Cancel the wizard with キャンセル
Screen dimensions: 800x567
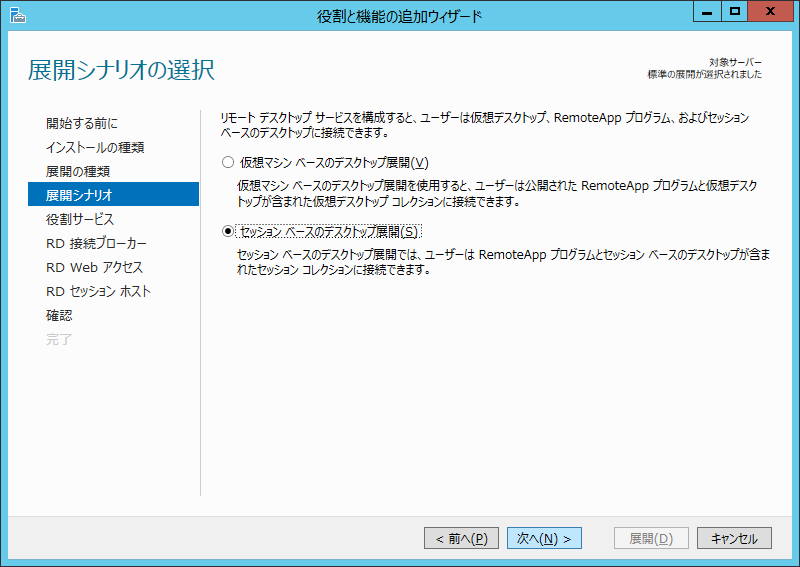point(734,538)
